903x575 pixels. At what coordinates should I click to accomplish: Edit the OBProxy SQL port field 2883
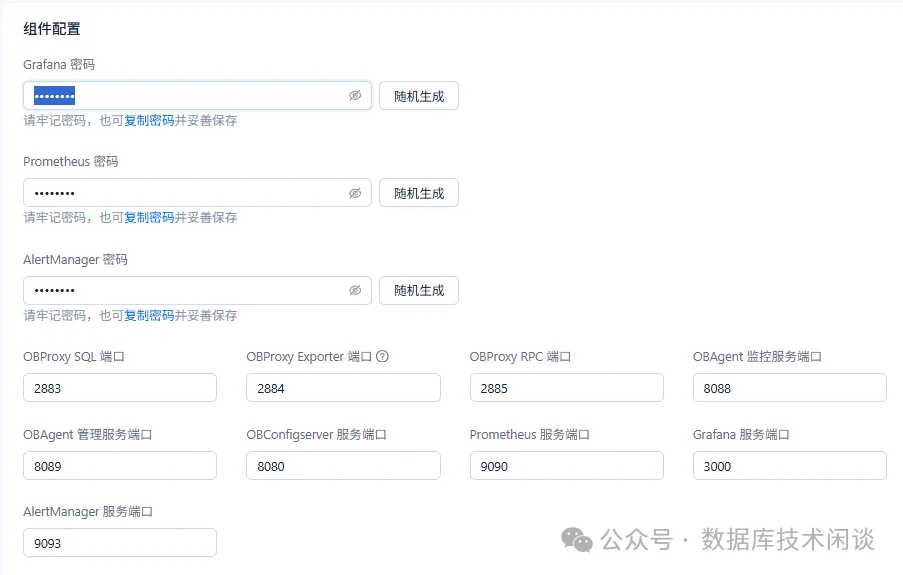point(120,388)
